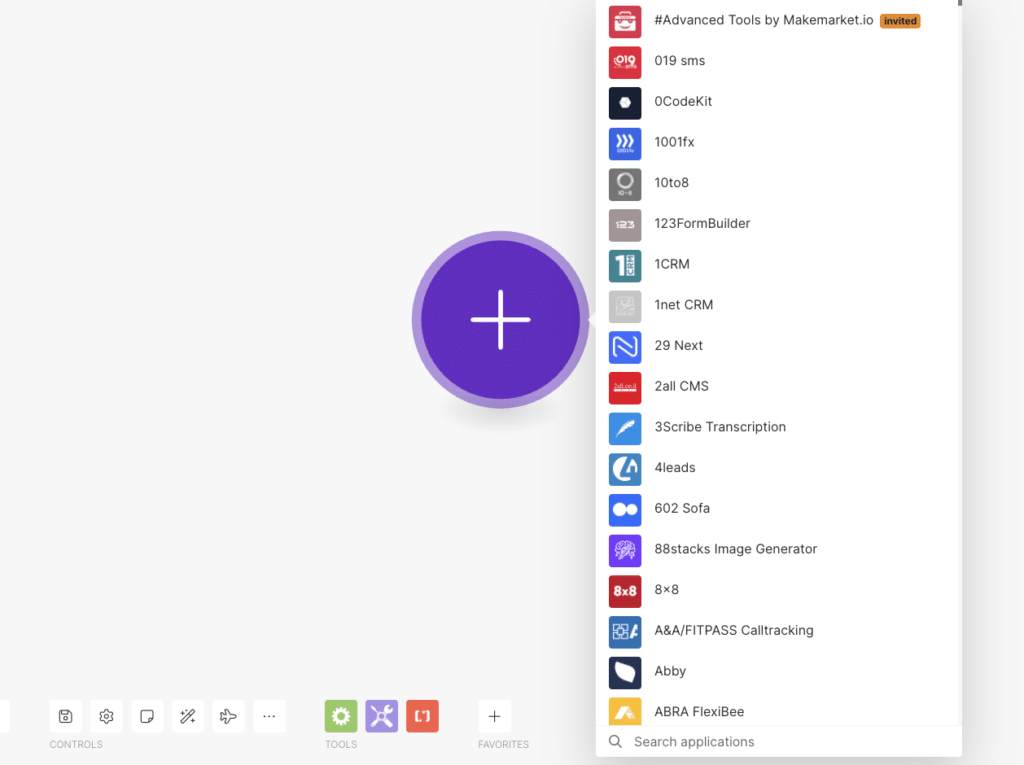Choose 123FormBuilder in the app list
This screenshot has height=765, width=1024.
coord(702,224)
